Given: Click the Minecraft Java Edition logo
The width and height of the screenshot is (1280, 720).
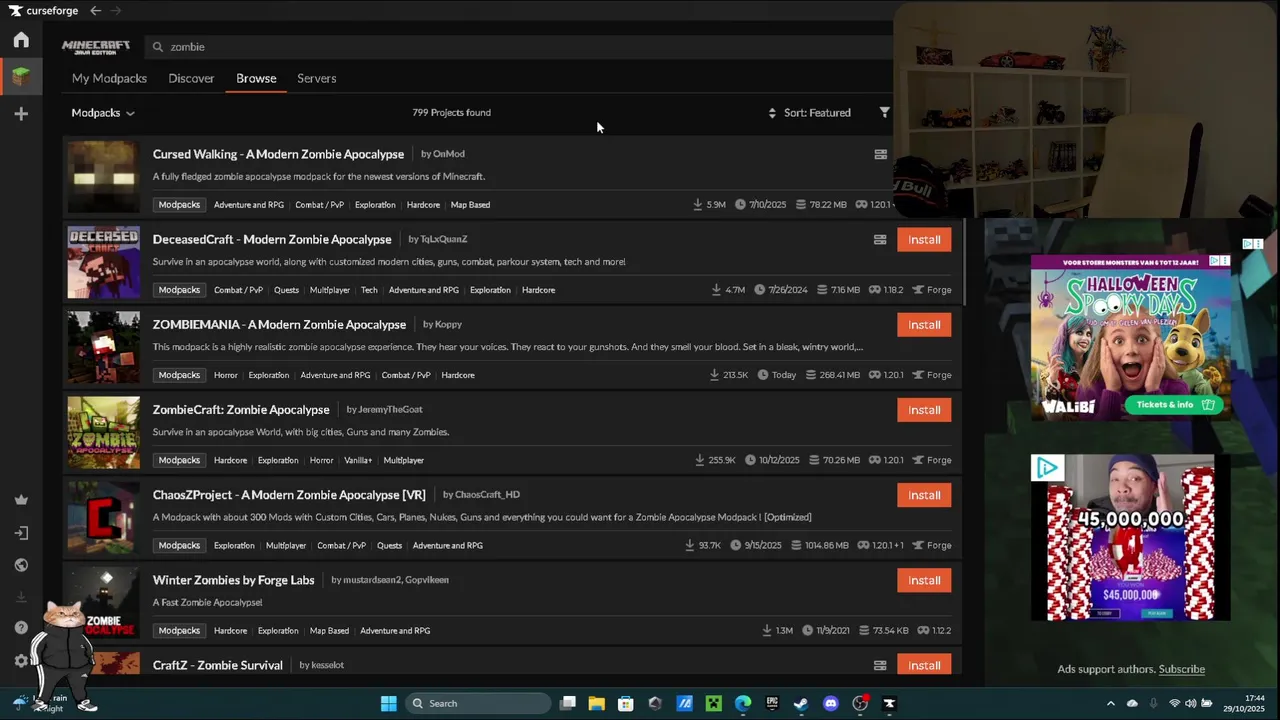Looking at the screenshot, I should point(96,47).
